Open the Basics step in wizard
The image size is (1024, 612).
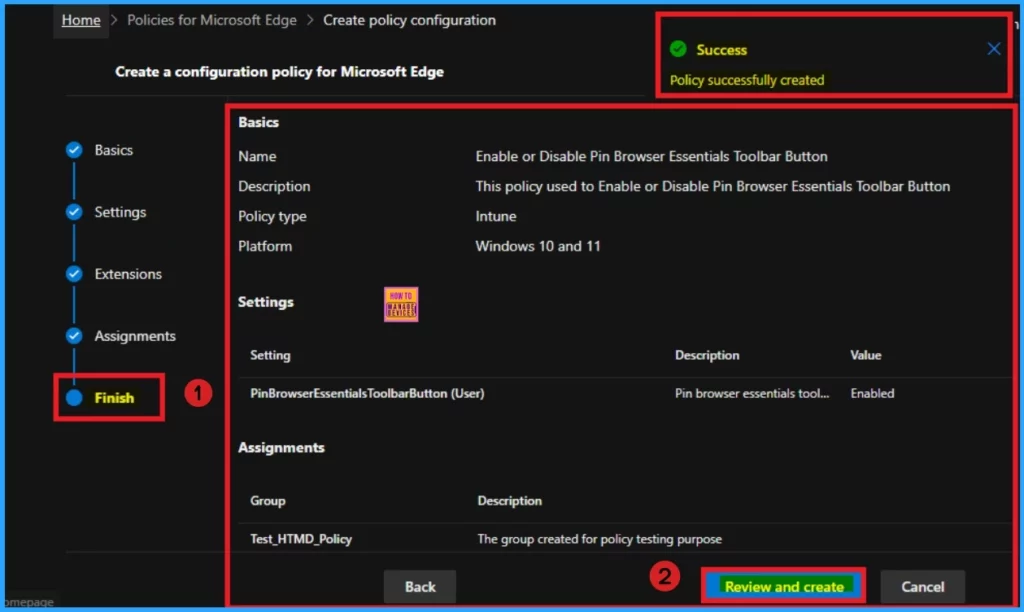[114, 150]
